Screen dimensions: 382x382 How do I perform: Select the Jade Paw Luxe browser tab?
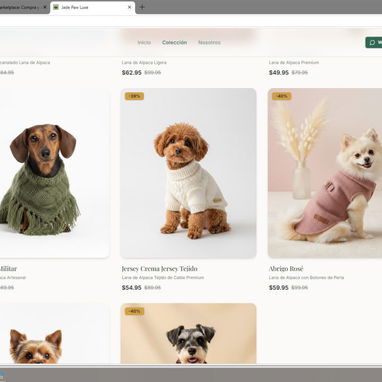point(93,7)
